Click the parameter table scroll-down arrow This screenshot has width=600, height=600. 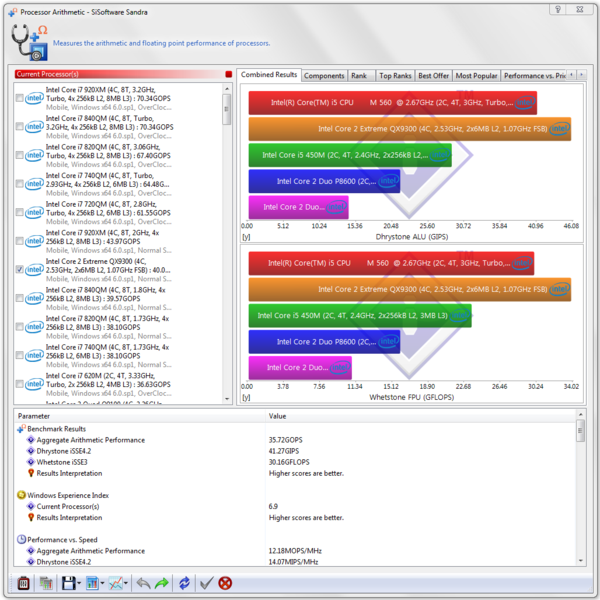pyautogui.click(x=580, y=561)
